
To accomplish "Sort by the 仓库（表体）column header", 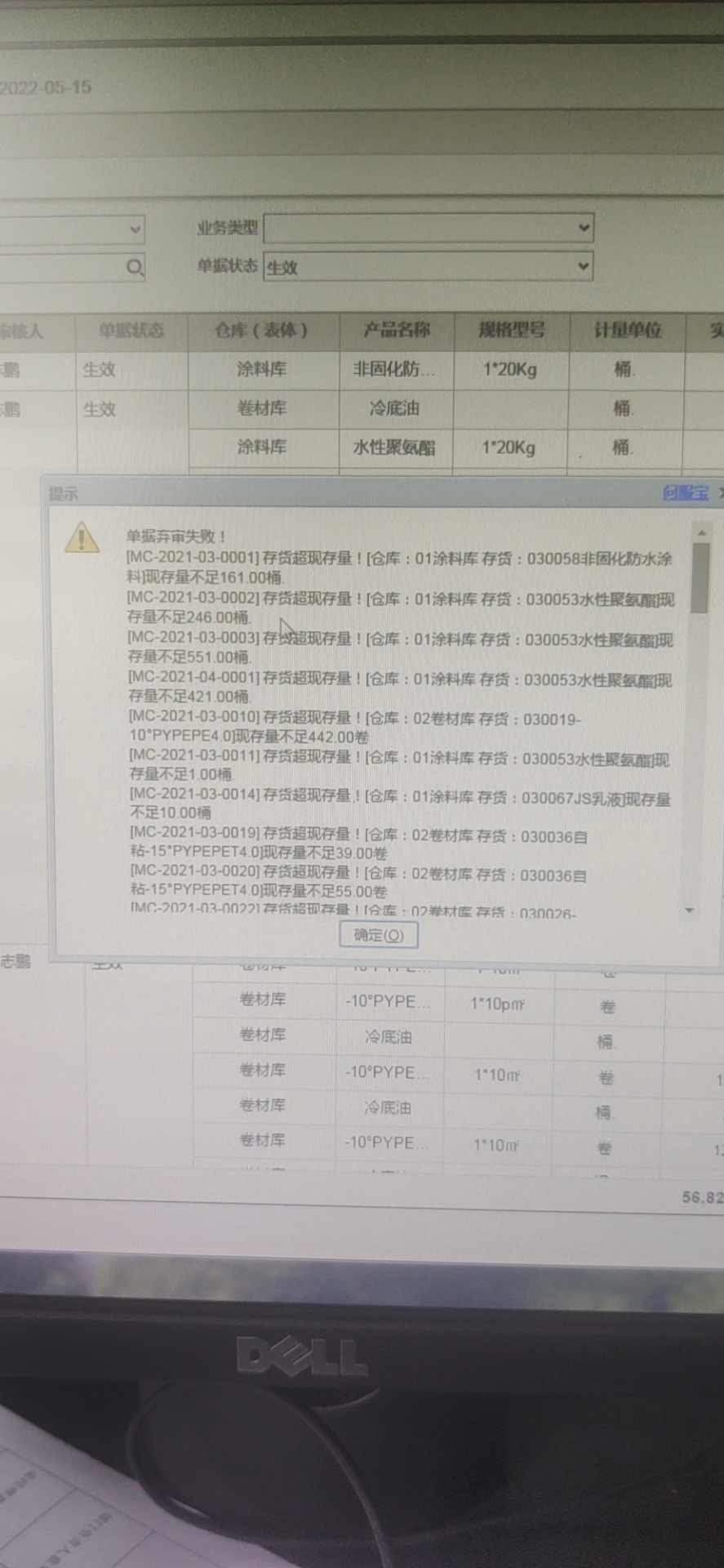I will tap(263, 331).
